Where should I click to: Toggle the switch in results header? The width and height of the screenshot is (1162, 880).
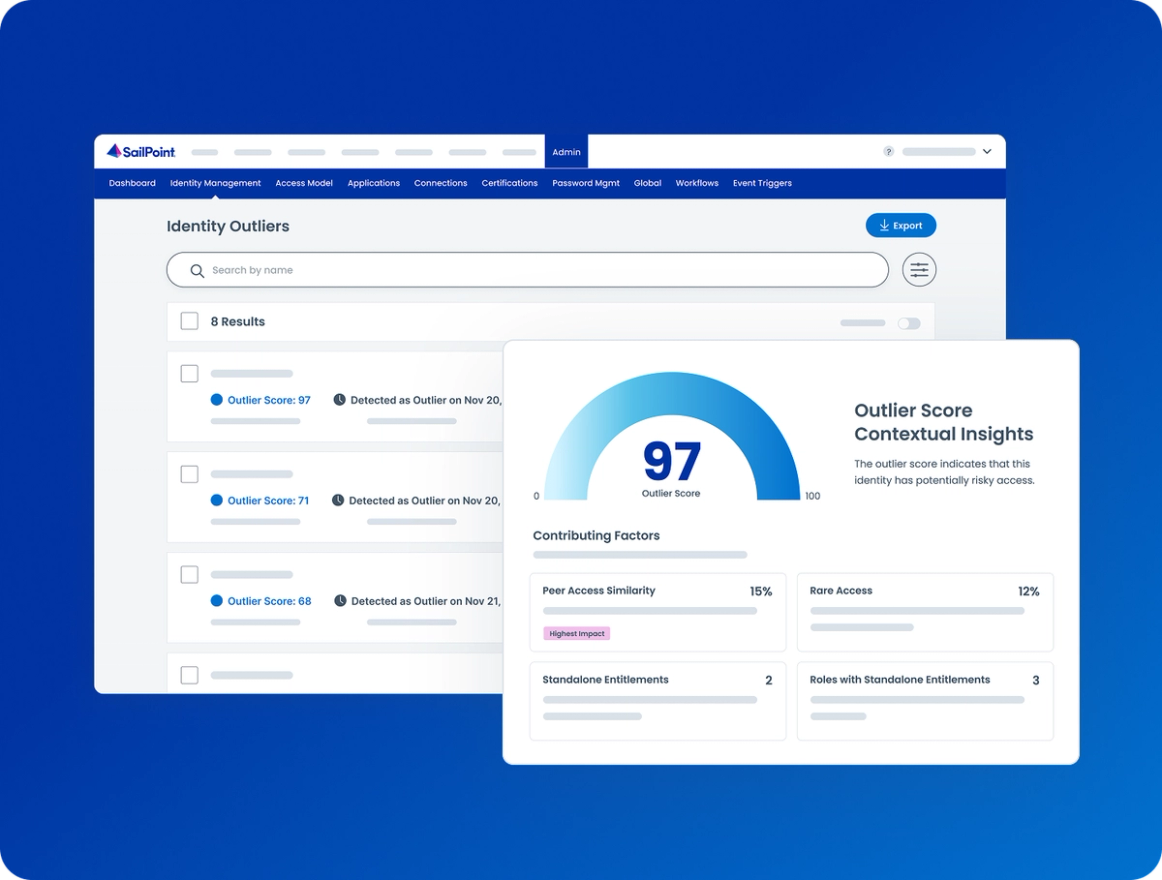[x=909, y=323]
